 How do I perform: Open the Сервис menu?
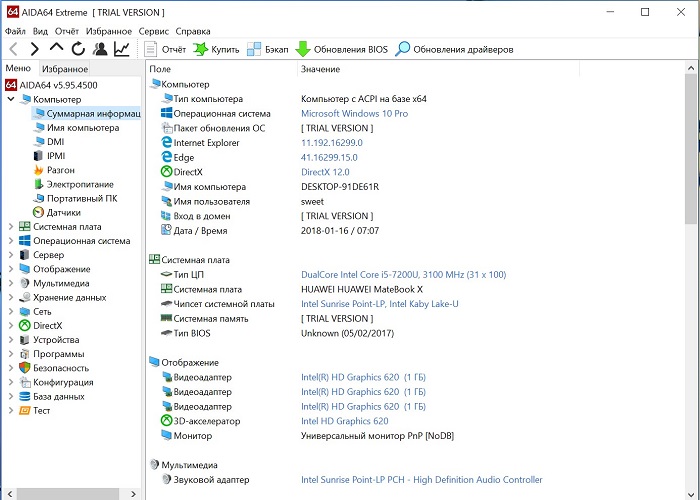pyautogui.click(x=154, y=31)
